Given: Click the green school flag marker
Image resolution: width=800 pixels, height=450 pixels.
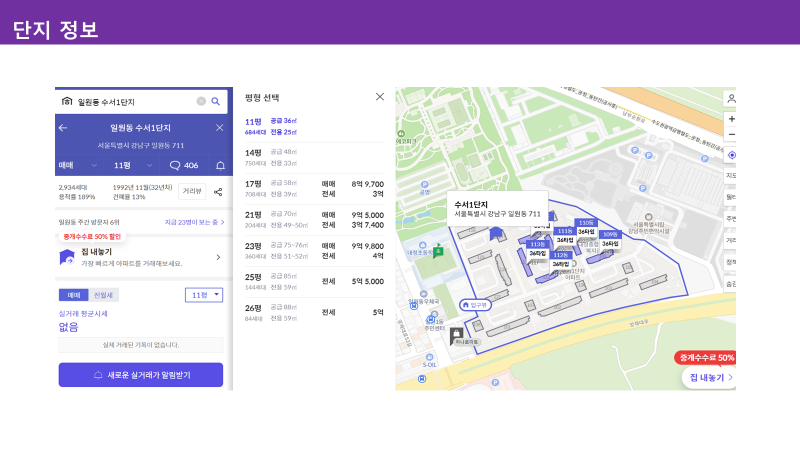Looking at the screenshot, I should (x=438, y=251).
